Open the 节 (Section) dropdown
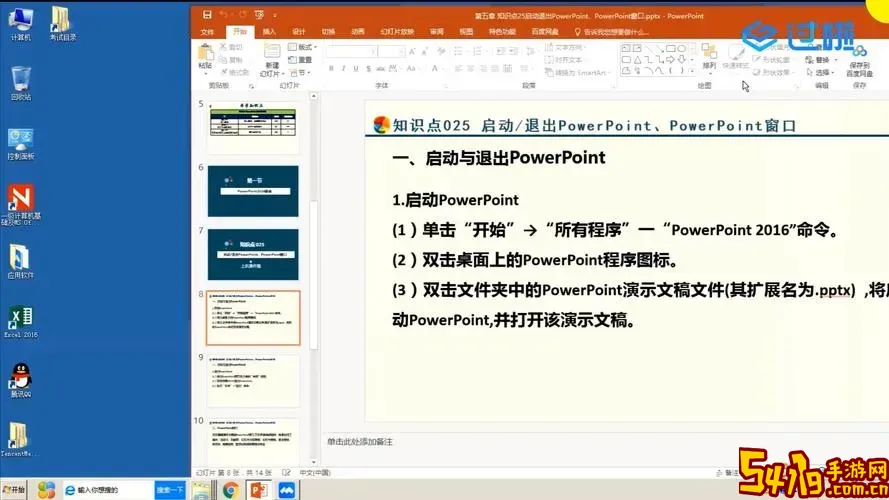 click(x=299, y=73)
